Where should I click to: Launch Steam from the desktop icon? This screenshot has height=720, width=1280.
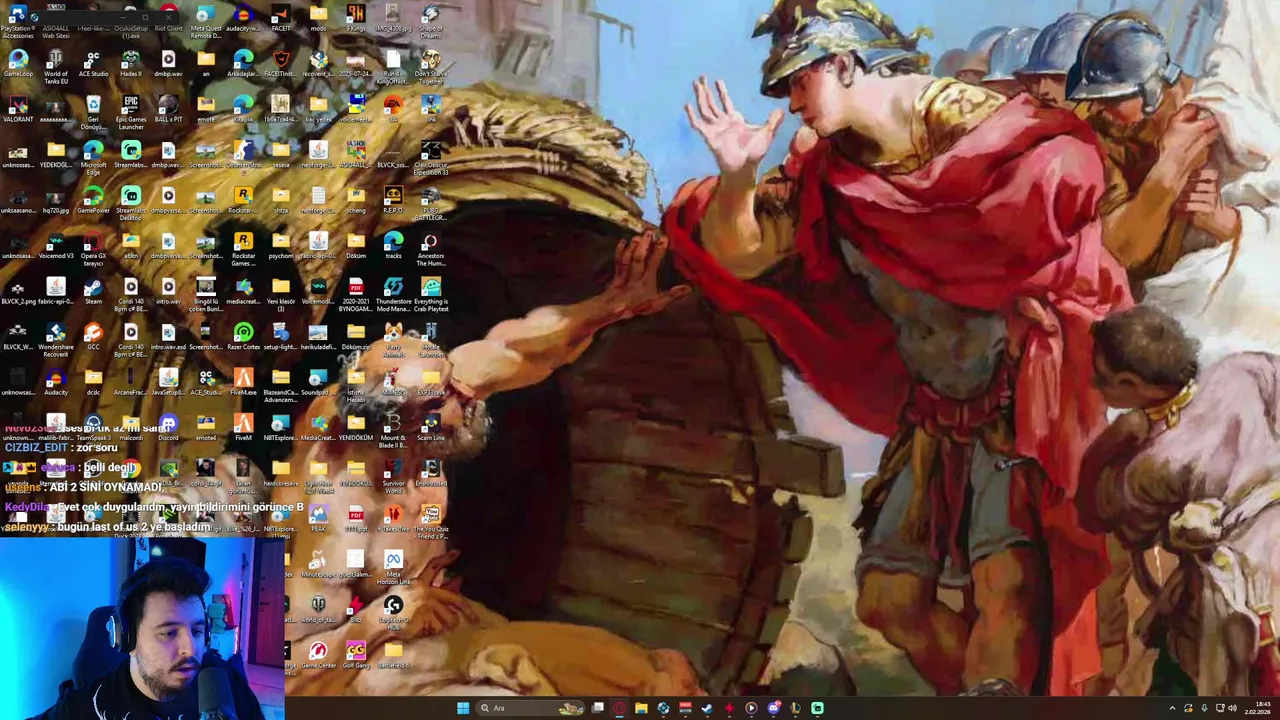(x=93, y=291)
